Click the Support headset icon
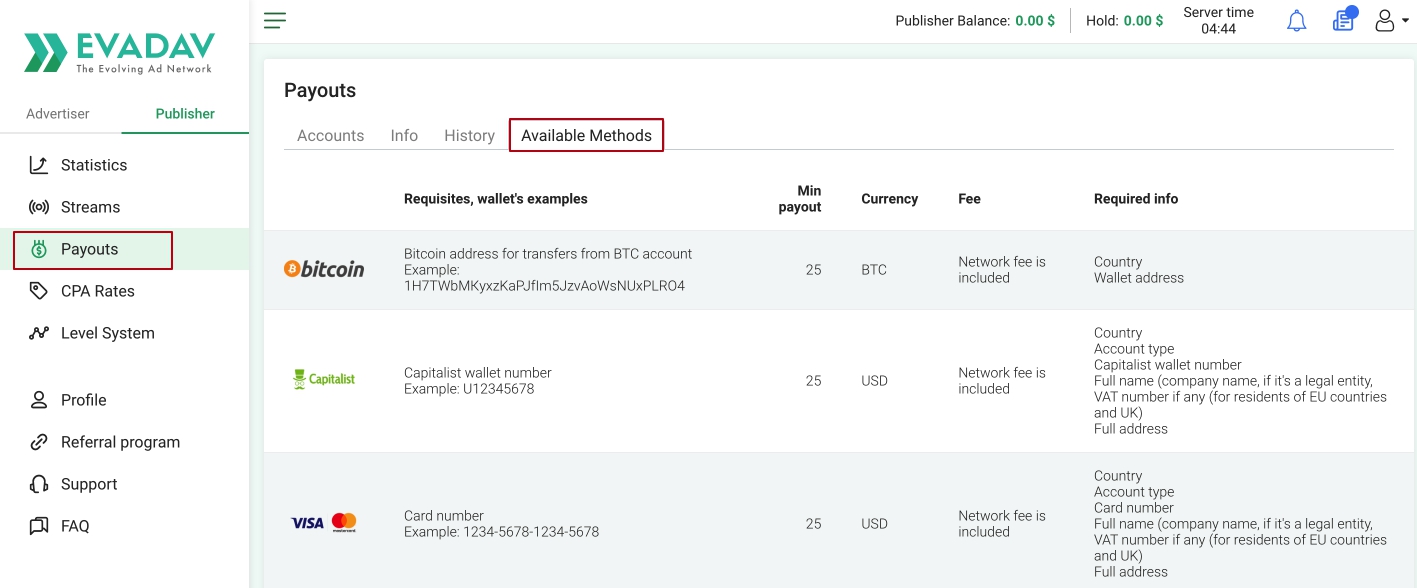 [x=39, y=484]
